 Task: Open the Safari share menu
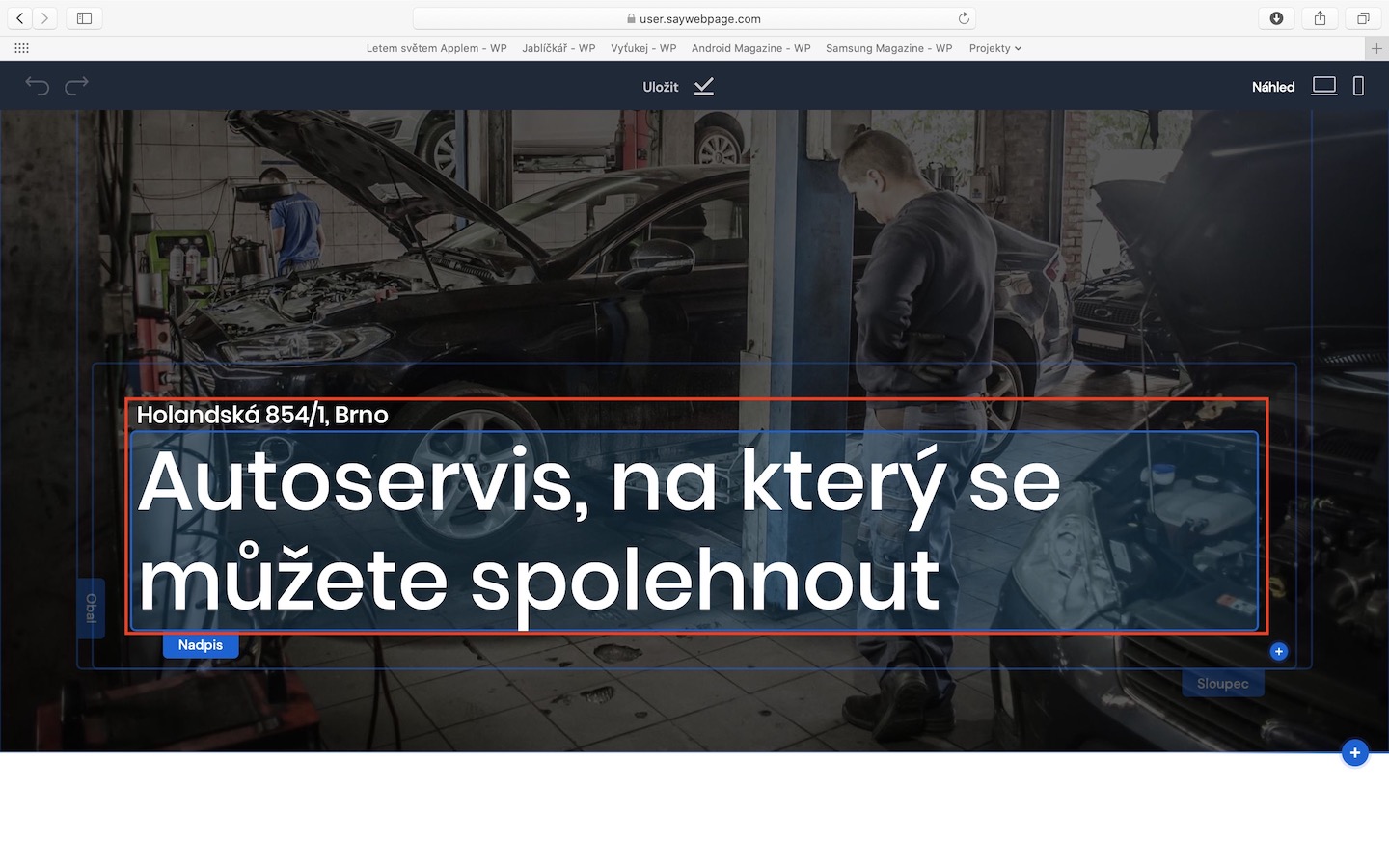point(1320,18)
